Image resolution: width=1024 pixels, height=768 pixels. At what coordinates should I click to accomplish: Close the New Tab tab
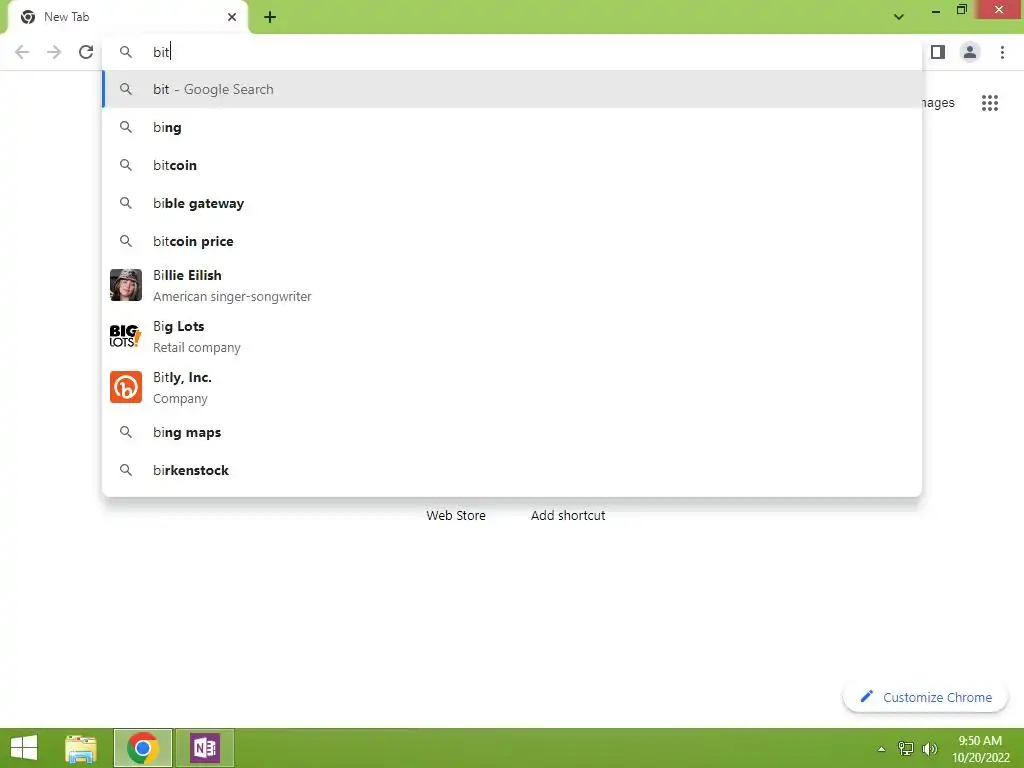coord(232,17)
